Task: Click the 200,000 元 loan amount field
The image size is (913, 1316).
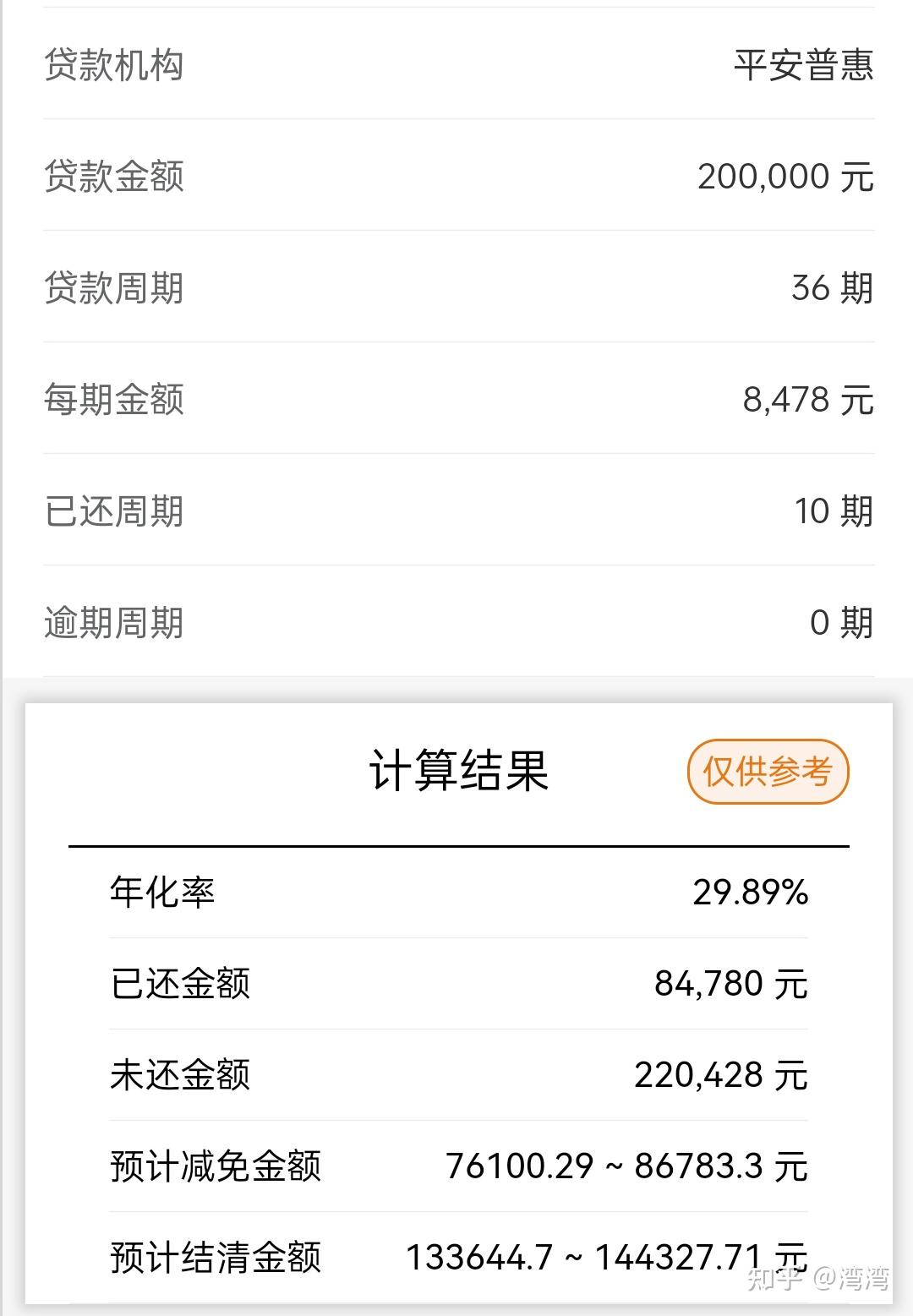Action: coord(785,177)
